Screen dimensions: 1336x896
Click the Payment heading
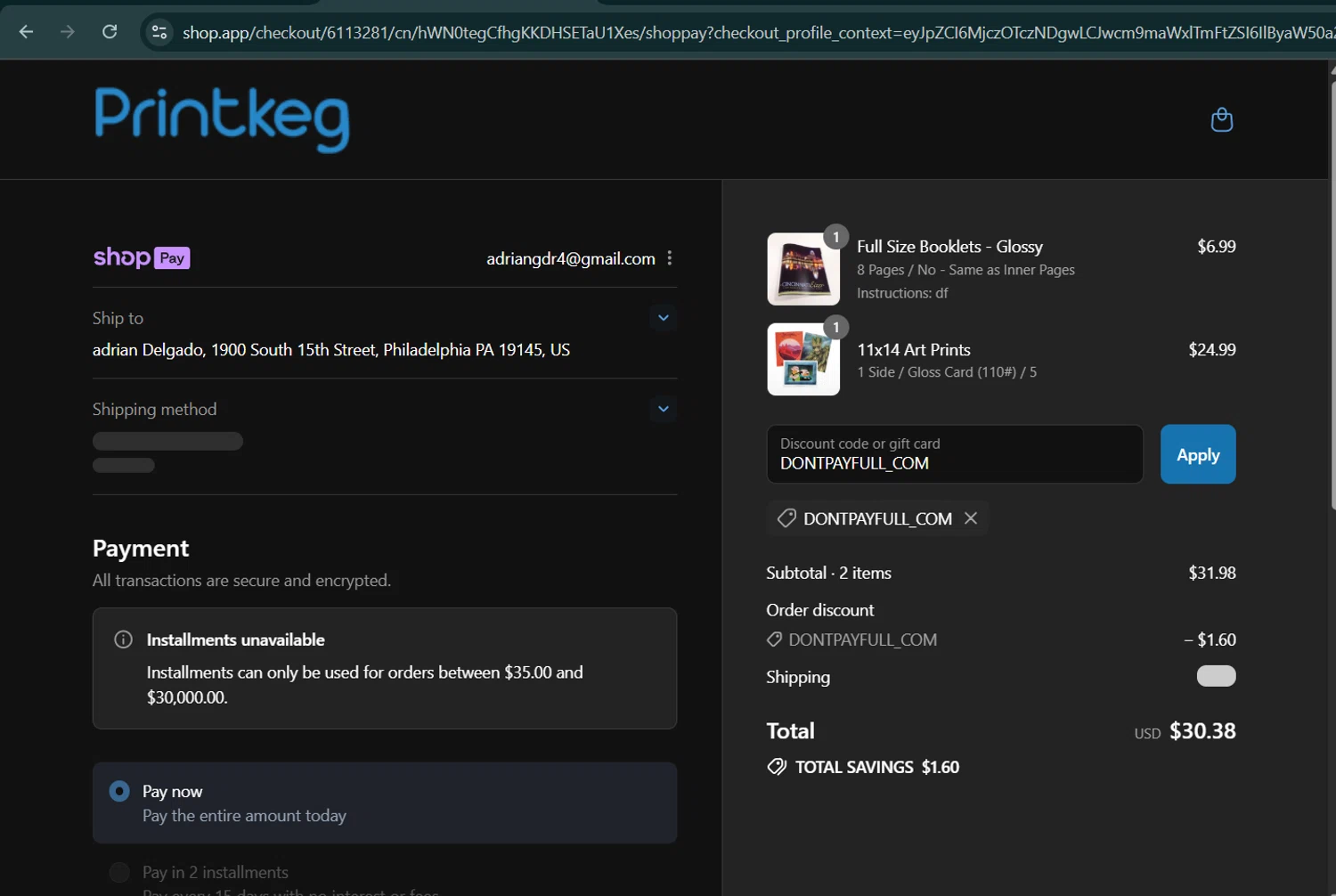click(x=141, y=549)
